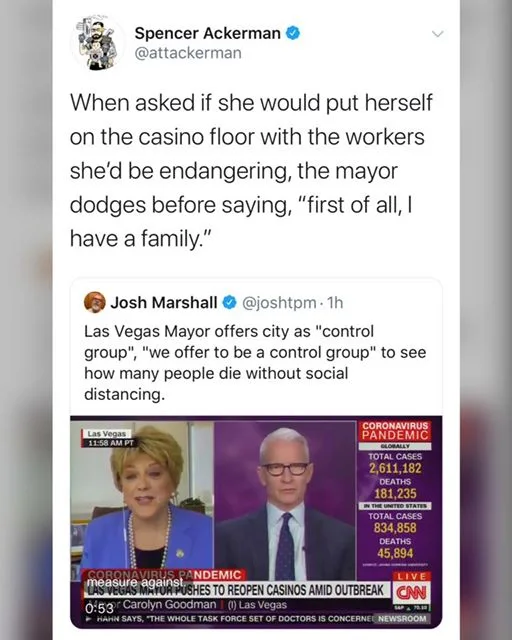Click the Las Vegas location tag
This screenshot has height=640, width=512.
click(x=107, y=434)
